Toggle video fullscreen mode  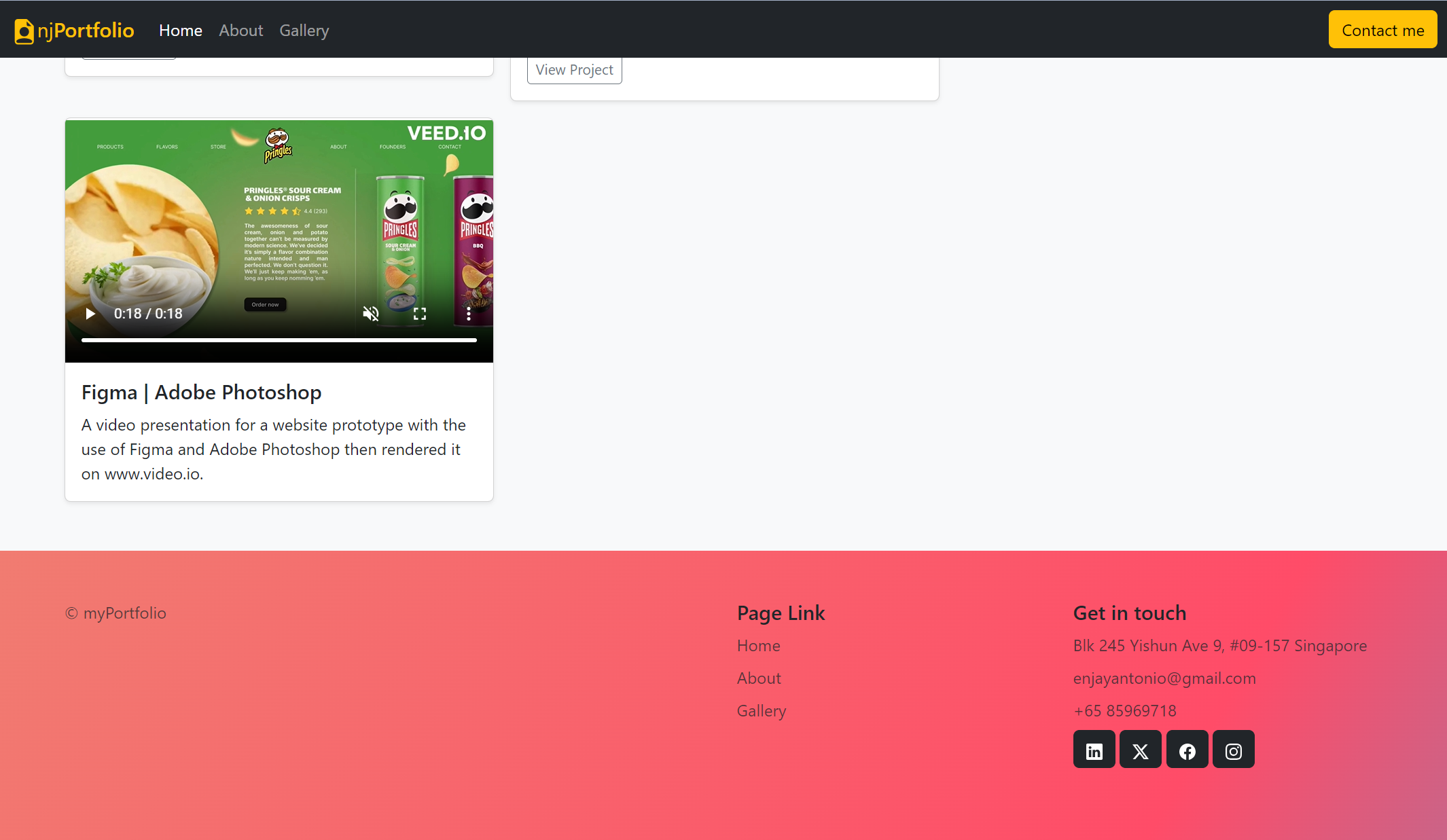pyautogui.click(x=420, y=314)
